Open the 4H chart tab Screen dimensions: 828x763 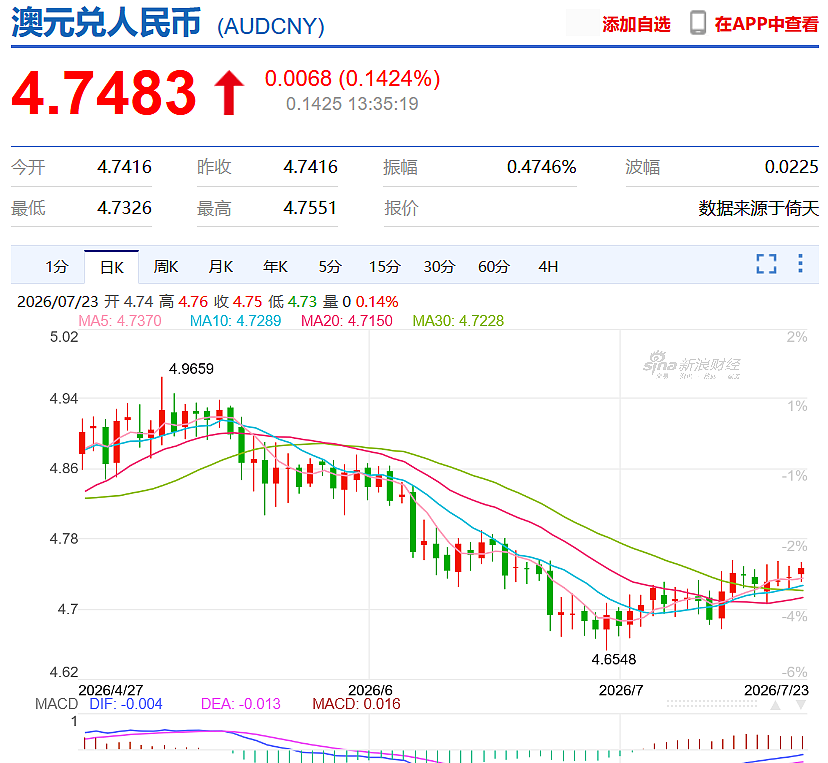pos(548,267)
